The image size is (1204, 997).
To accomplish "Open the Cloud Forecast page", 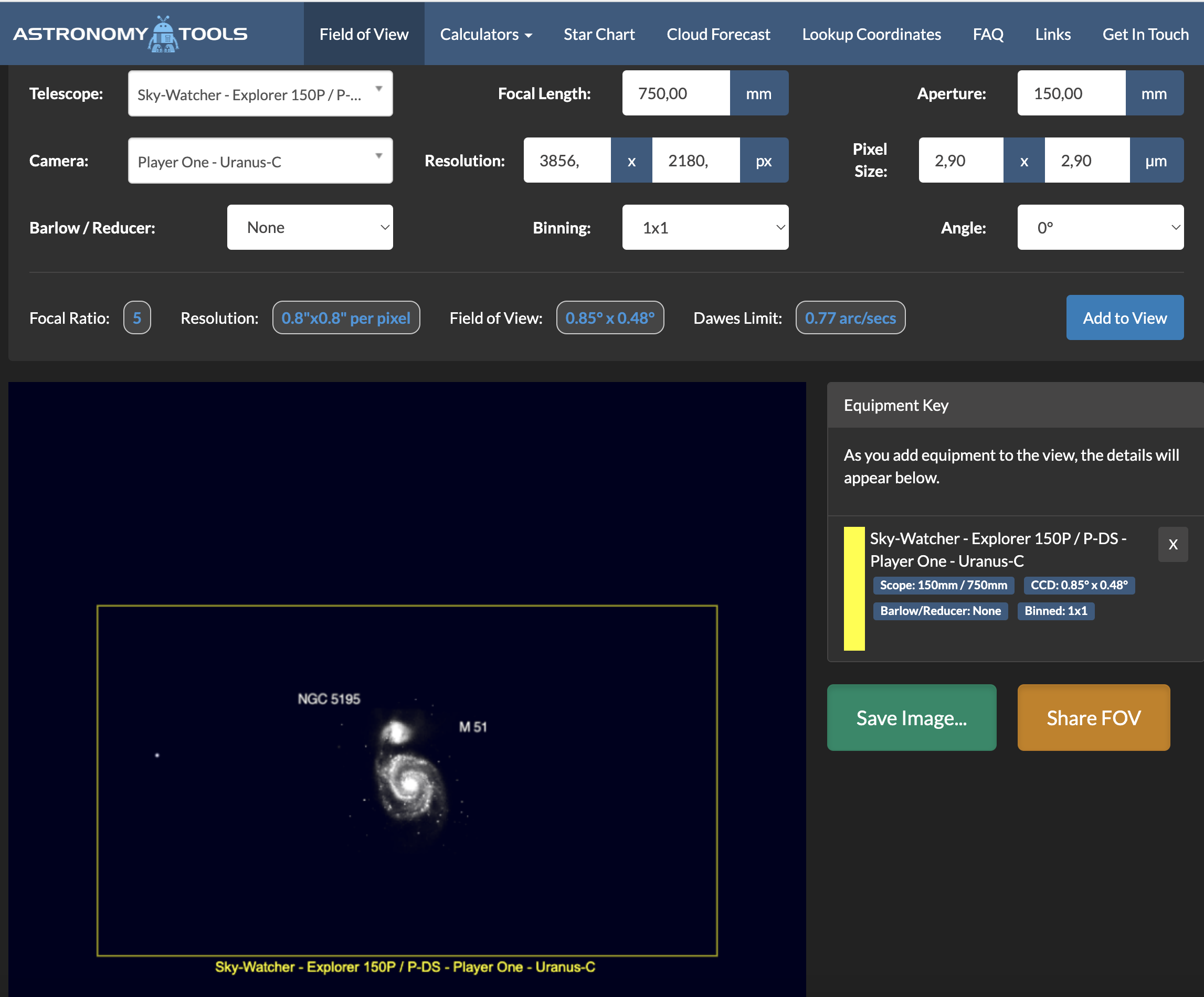I will pos(718,35).
